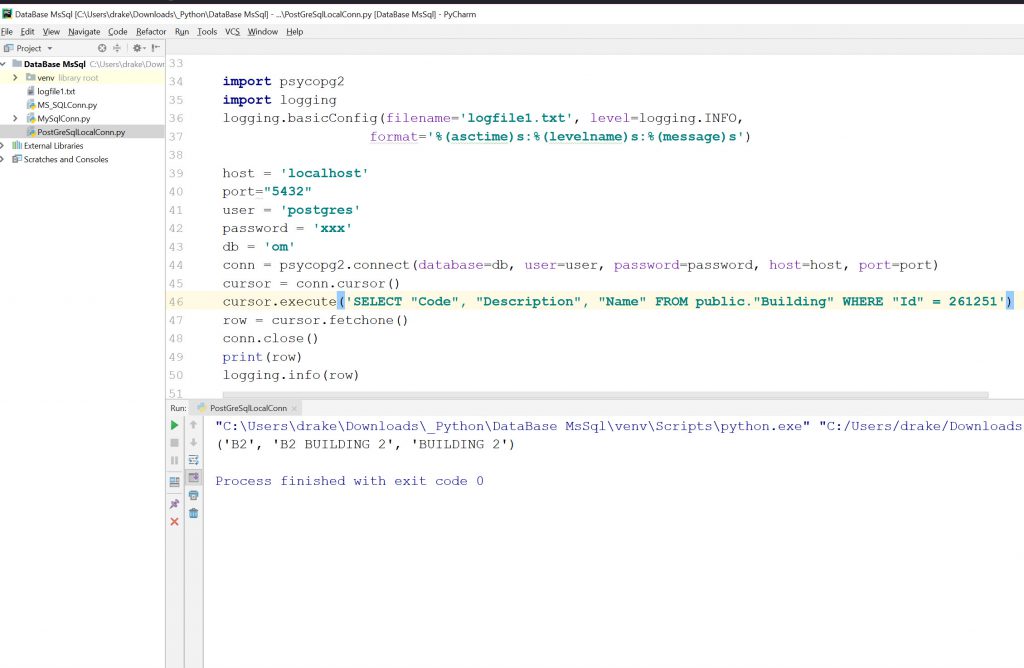Open the Project view dropdown
Viewport: 1024px width, 668px height.
point(49,48)
